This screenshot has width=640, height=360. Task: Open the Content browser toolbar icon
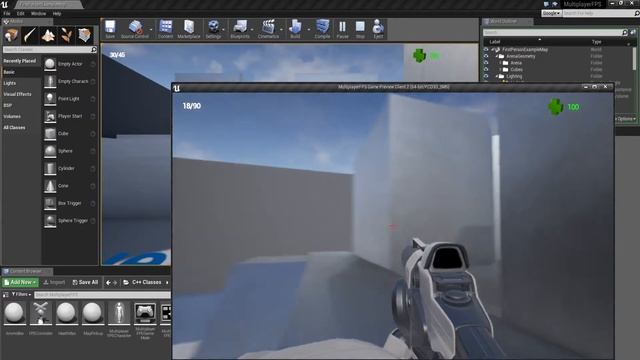[x=165, y=29]
